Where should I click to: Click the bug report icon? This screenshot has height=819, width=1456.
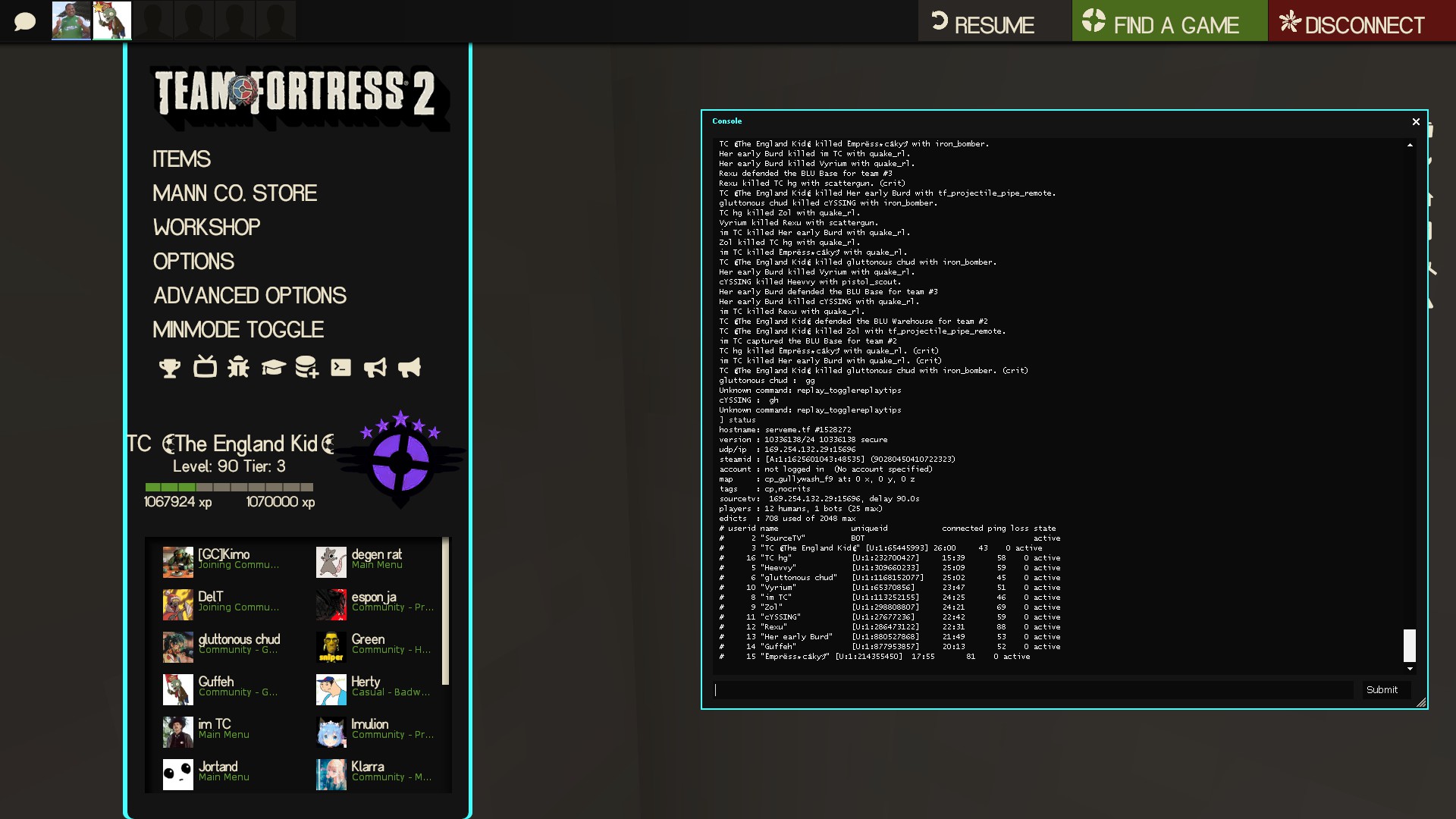(x=238, y=367)
